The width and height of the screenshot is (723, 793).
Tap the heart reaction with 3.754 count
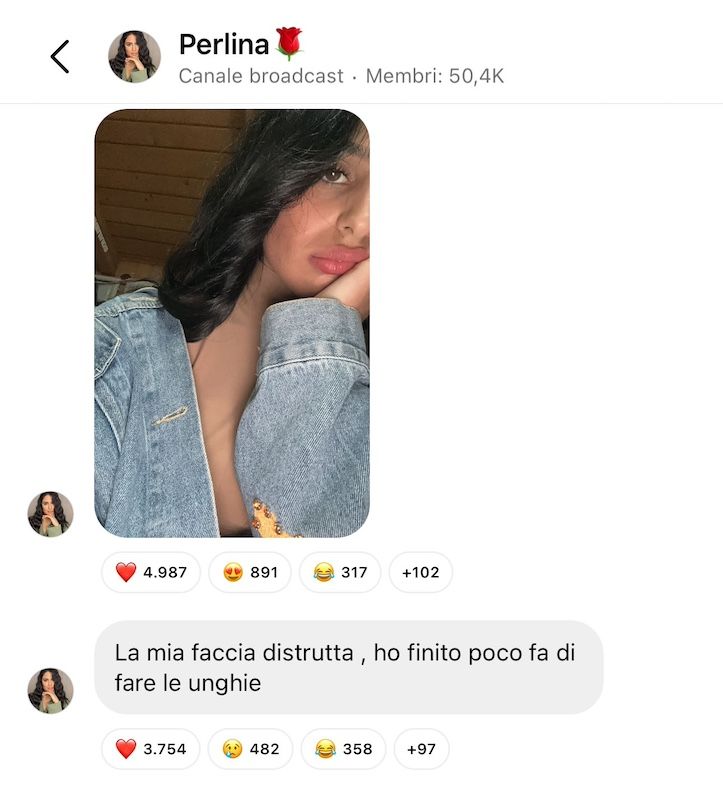tap(151, 748)
